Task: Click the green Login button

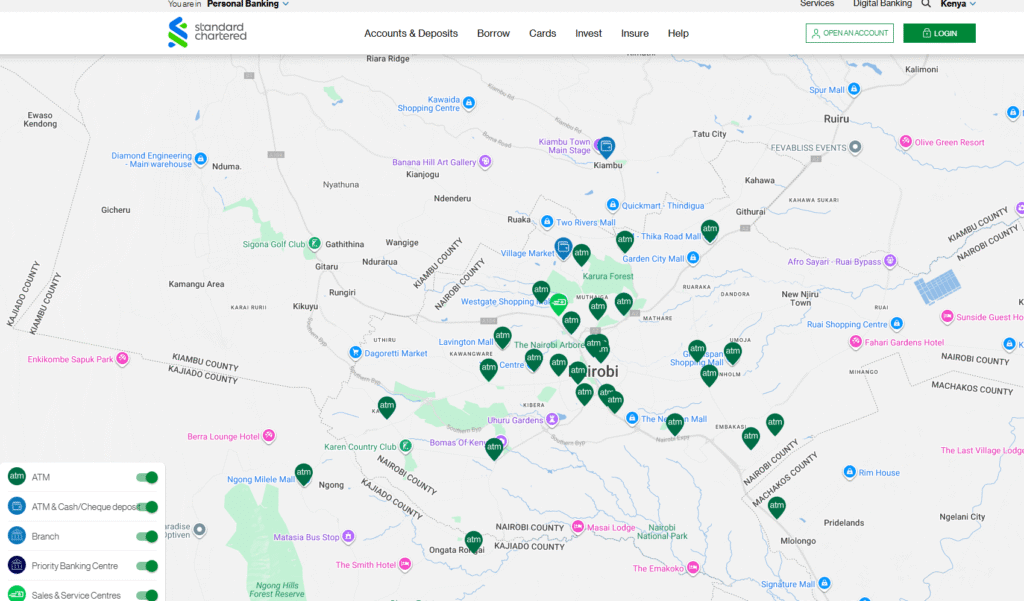Action: coord(939,33)
